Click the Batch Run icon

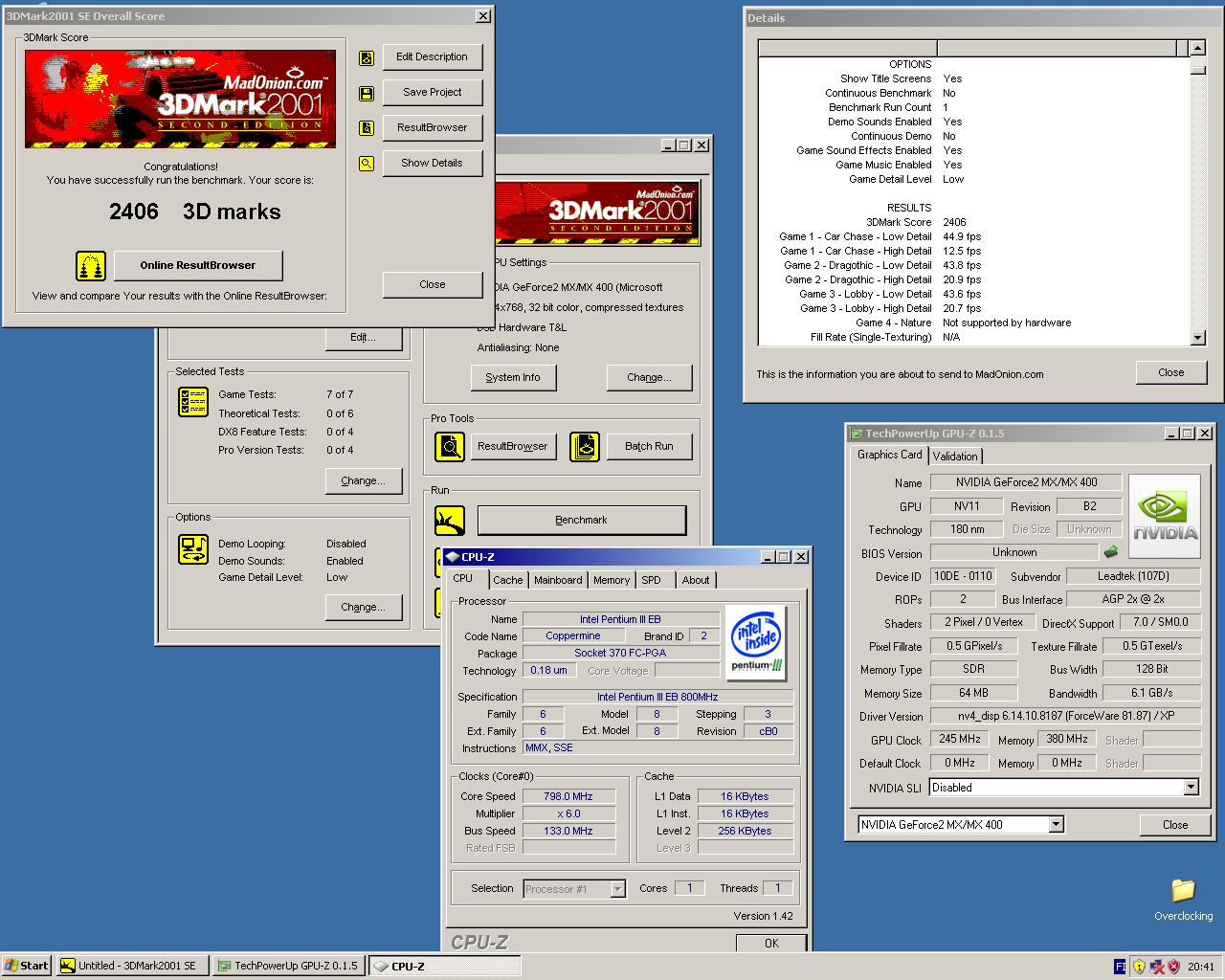click(585, 446)
